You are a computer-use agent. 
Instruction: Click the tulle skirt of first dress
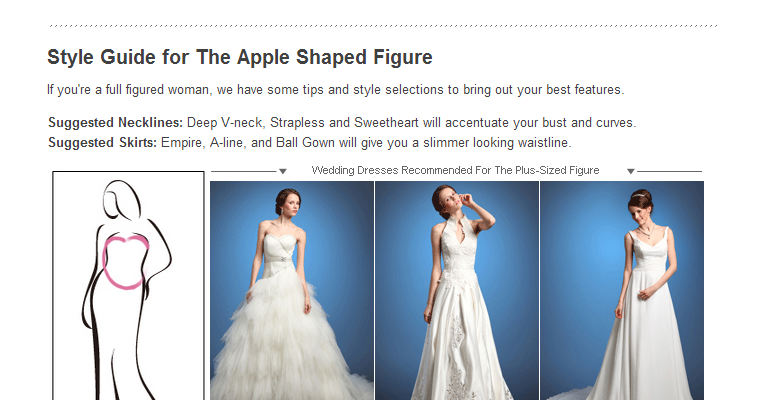pos(287,341)
